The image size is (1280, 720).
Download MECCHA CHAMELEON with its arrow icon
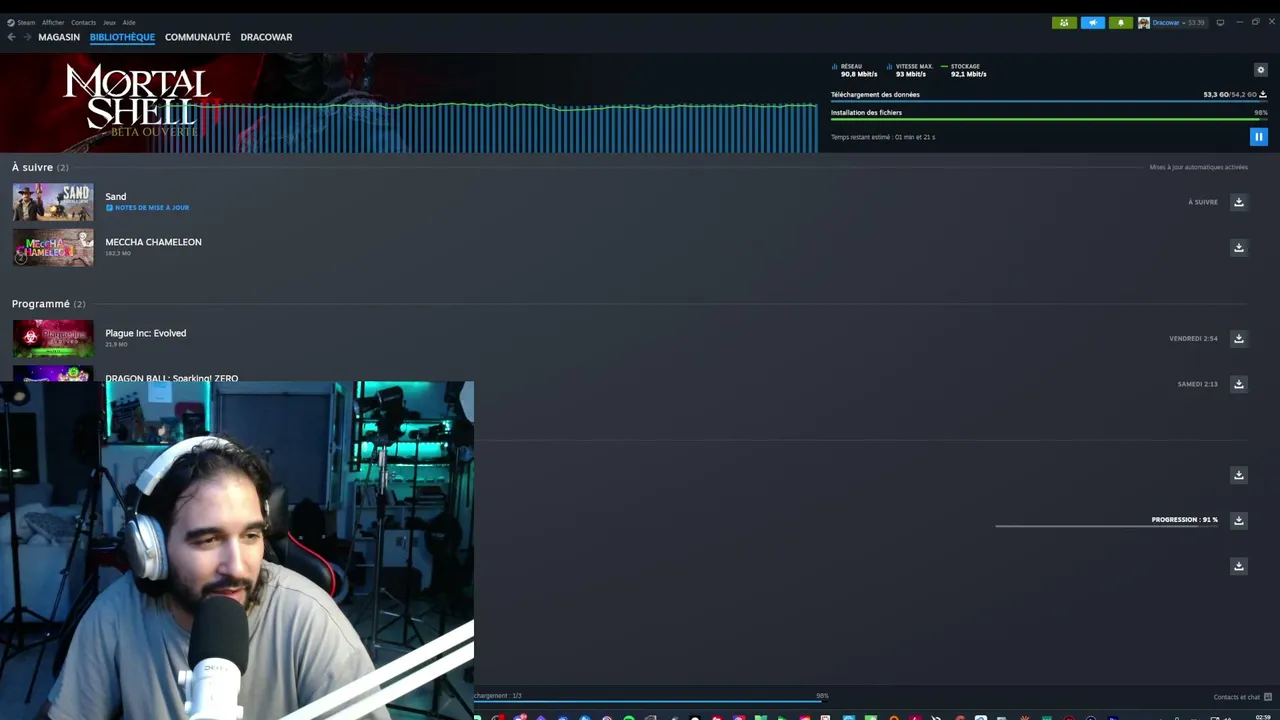point(1239,248)
